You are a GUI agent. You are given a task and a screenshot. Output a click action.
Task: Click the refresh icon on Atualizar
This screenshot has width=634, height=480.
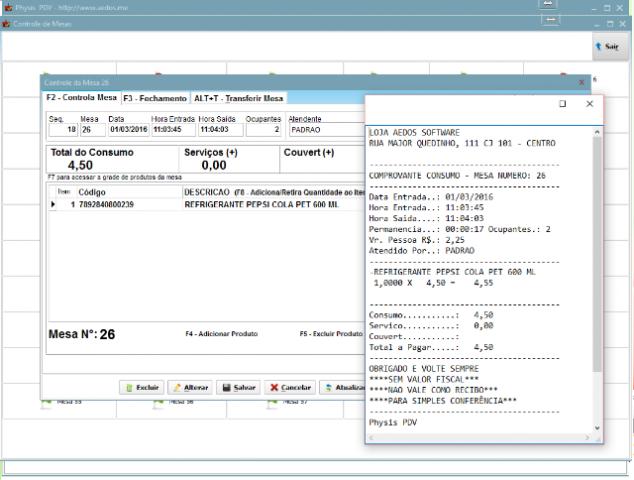329,387
